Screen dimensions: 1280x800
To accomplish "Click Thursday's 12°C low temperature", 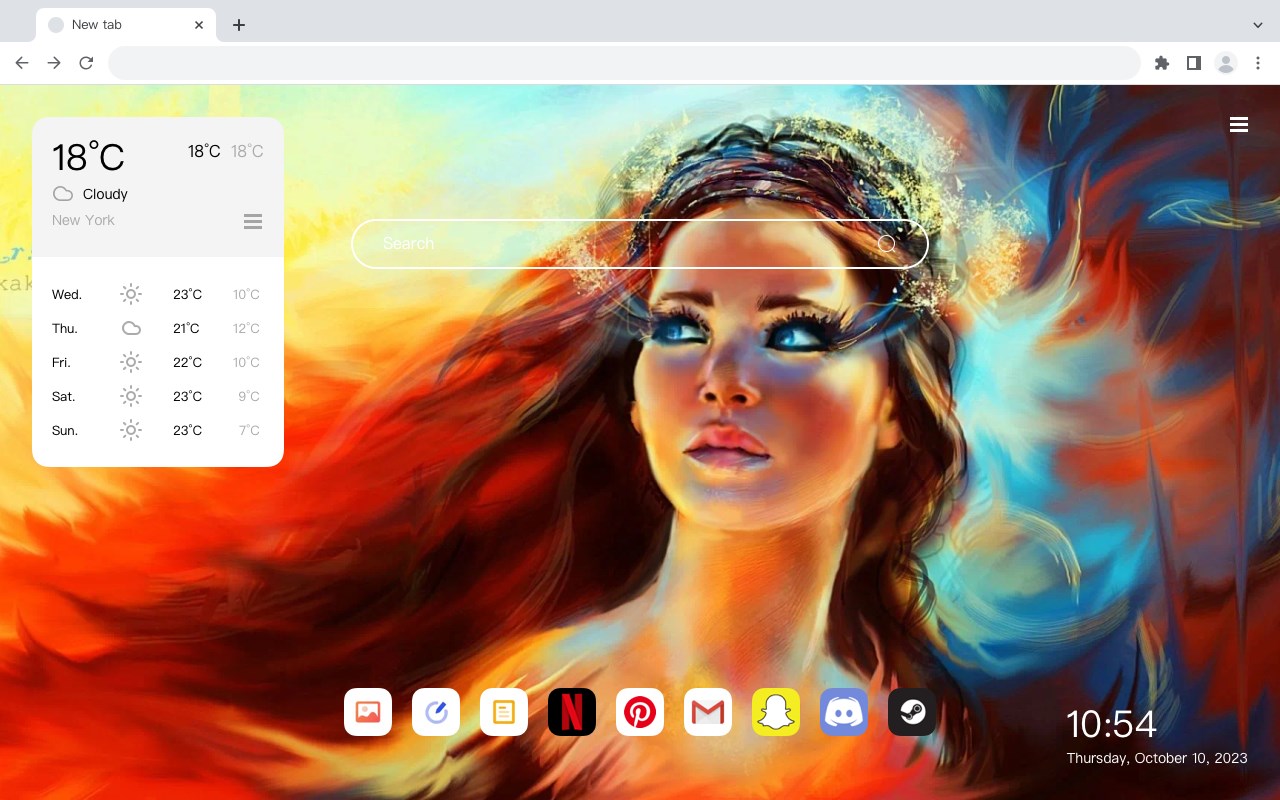I will [x=247, y=329].
